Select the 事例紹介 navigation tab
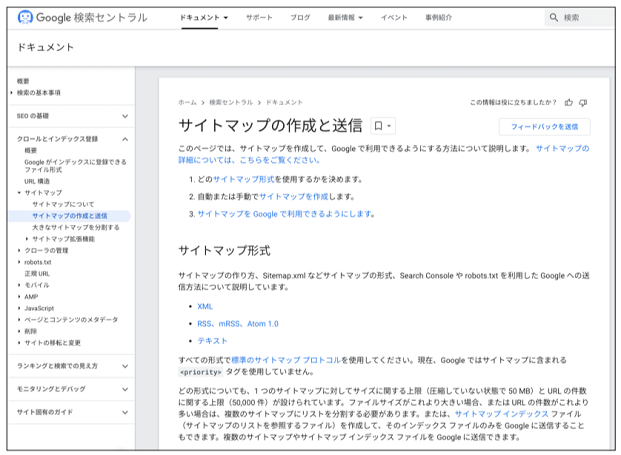The height and width of the screenshot is (455, 621). [x=438, y=17]
